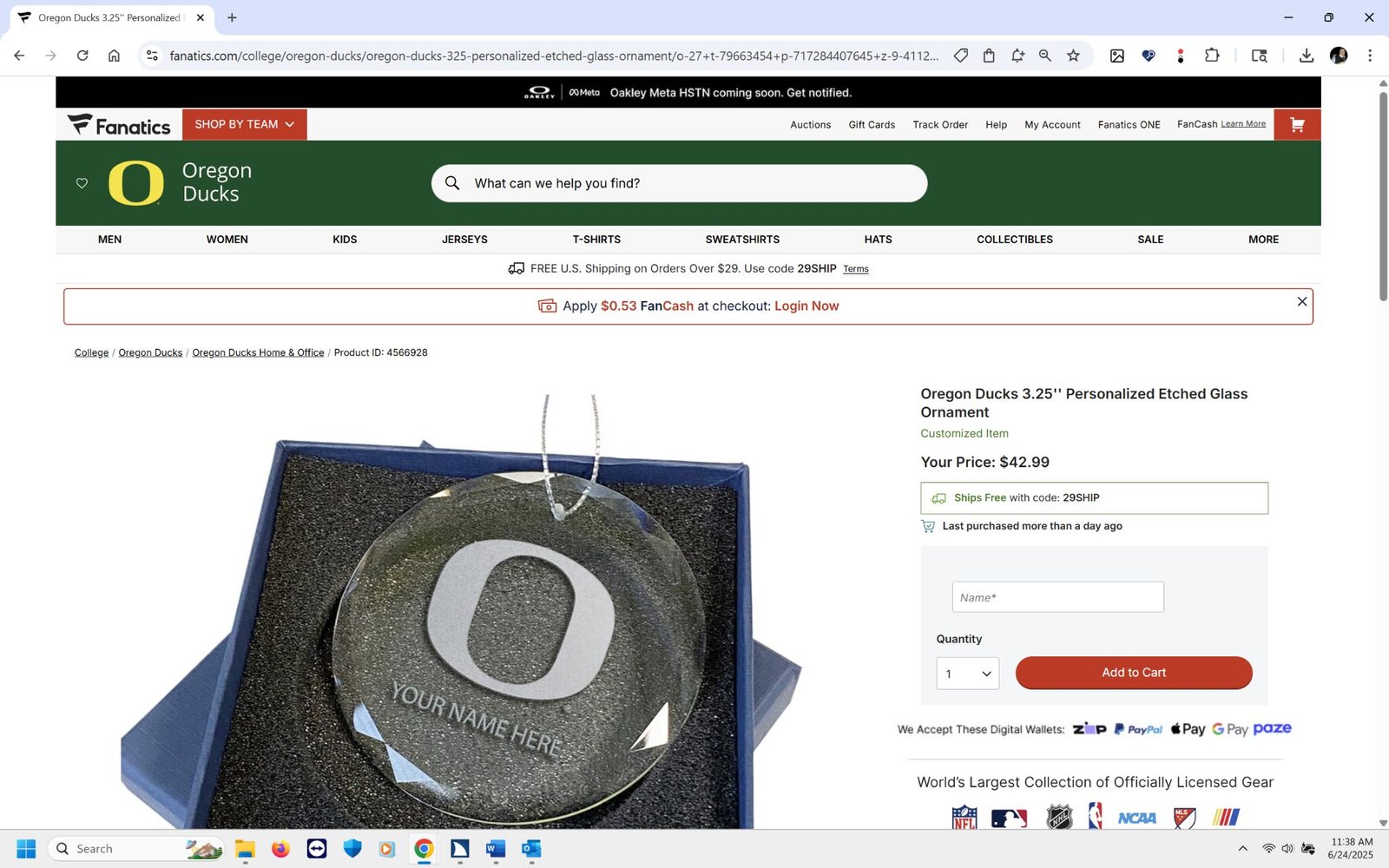1389x868 pixels.
Task: Close the Oregon Ducks browser tab
Action: [x=201, y=17]
